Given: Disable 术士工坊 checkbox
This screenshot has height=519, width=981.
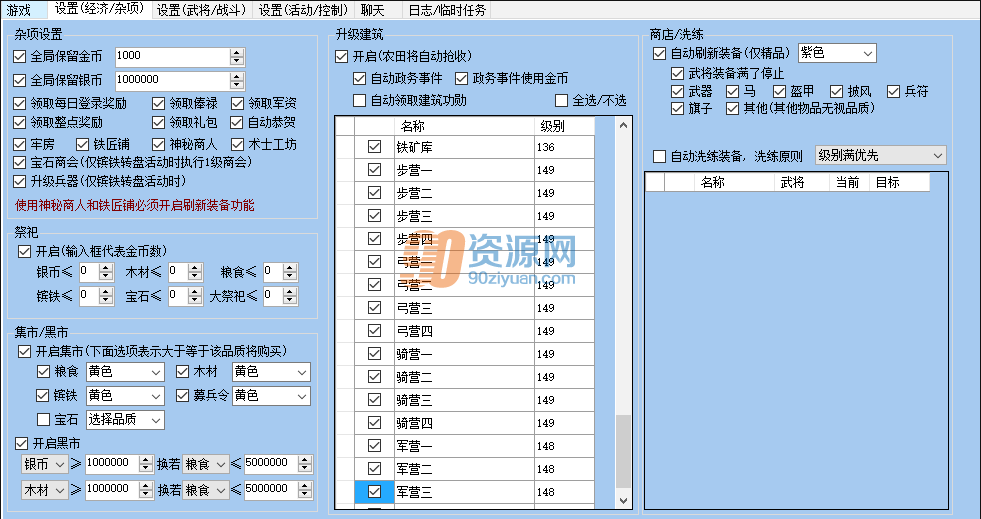Looking at the screenshot, I should coord(237,145).
